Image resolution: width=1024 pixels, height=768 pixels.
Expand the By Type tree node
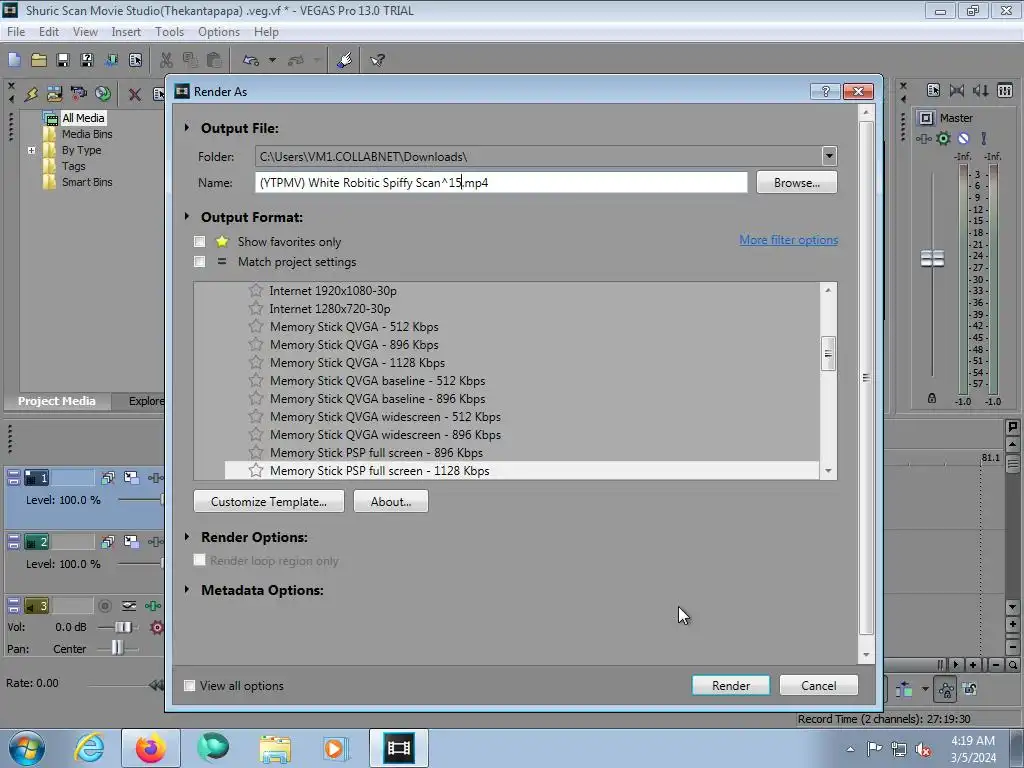[x=31, y=150]
